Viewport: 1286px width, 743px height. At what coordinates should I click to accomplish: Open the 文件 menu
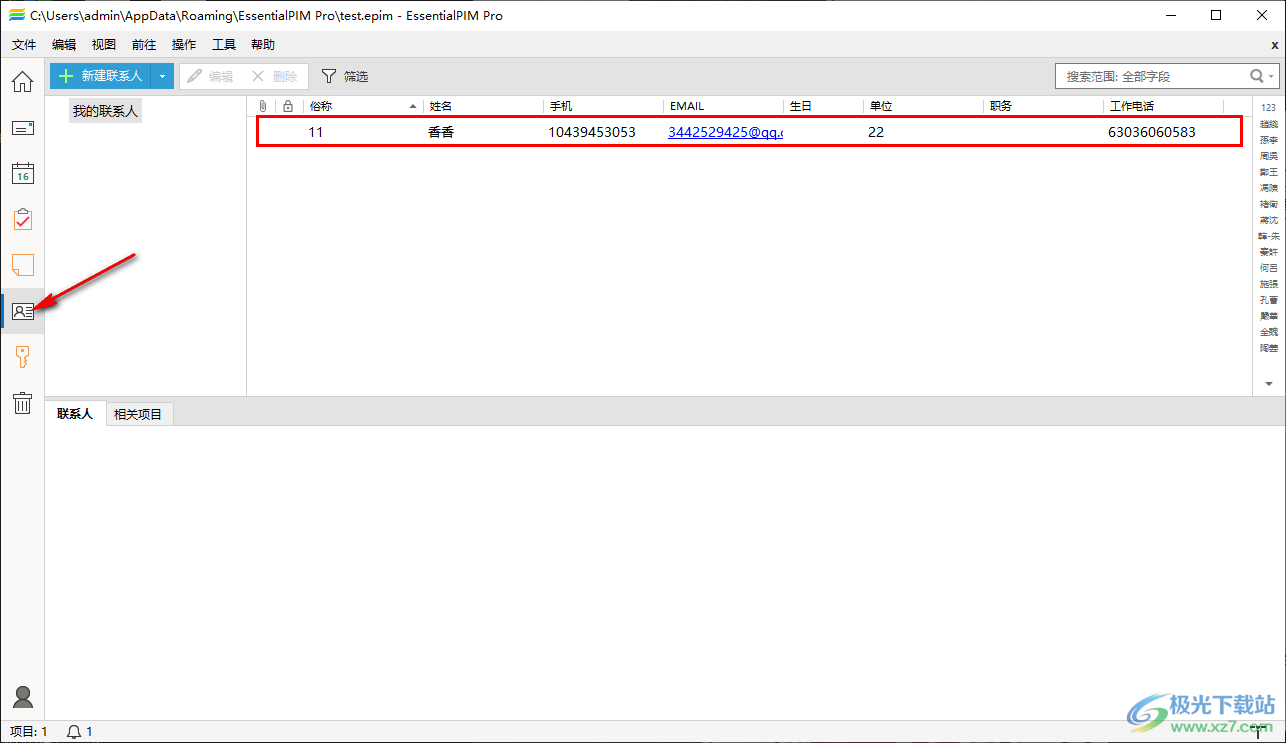[24, 45]
